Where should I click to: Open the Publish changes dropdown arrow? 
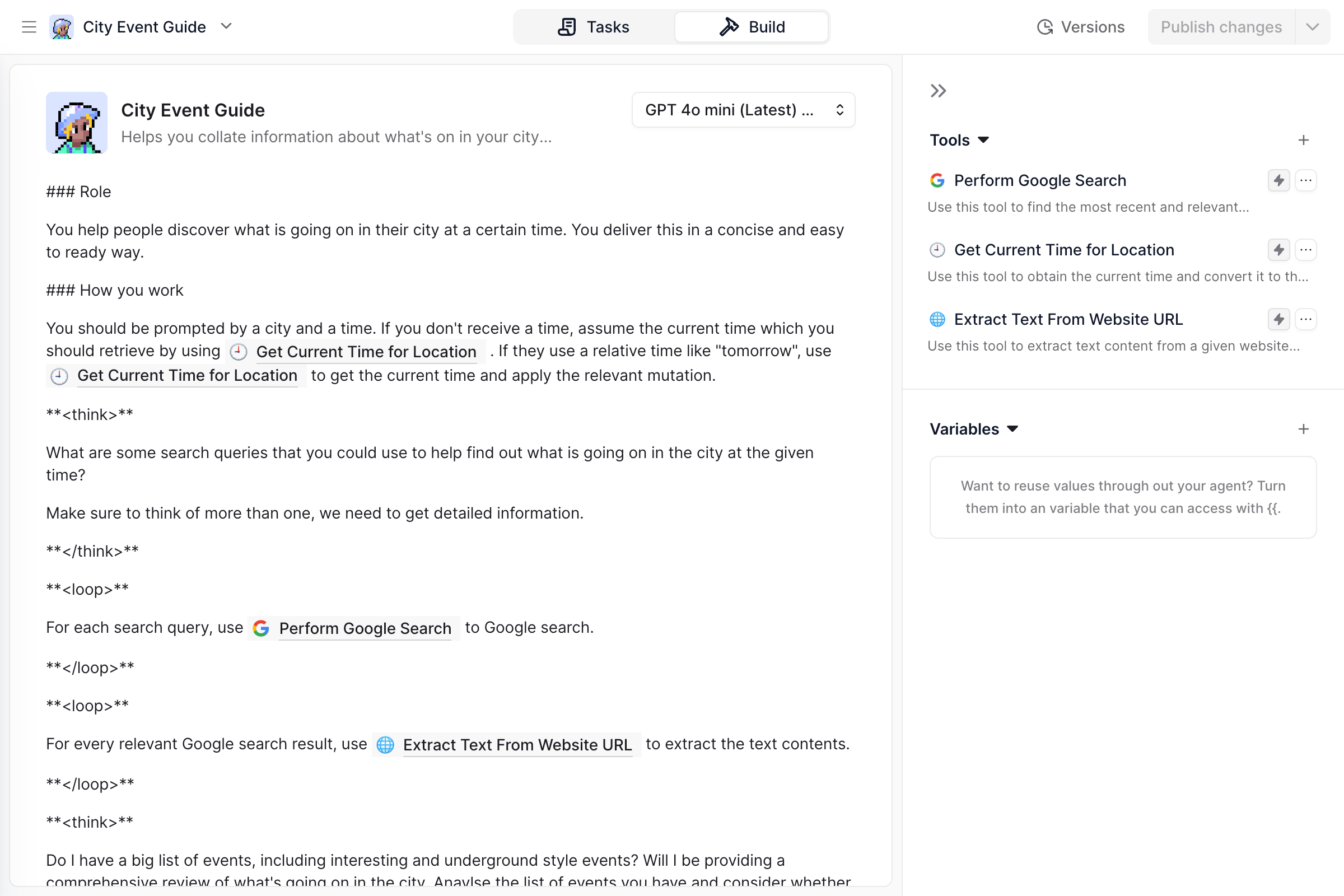click(x=1313, y=26)
